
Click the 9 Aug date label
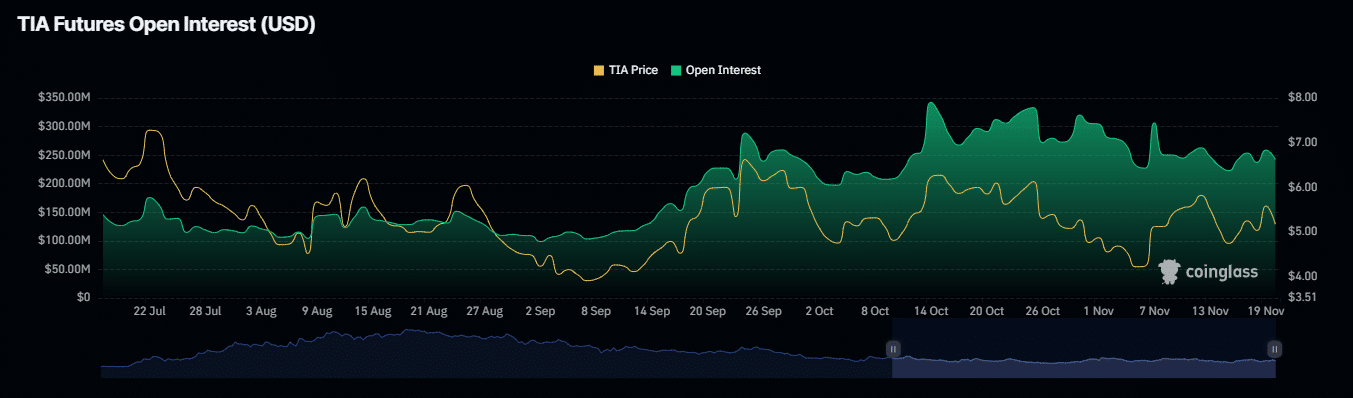coord(317,311)
